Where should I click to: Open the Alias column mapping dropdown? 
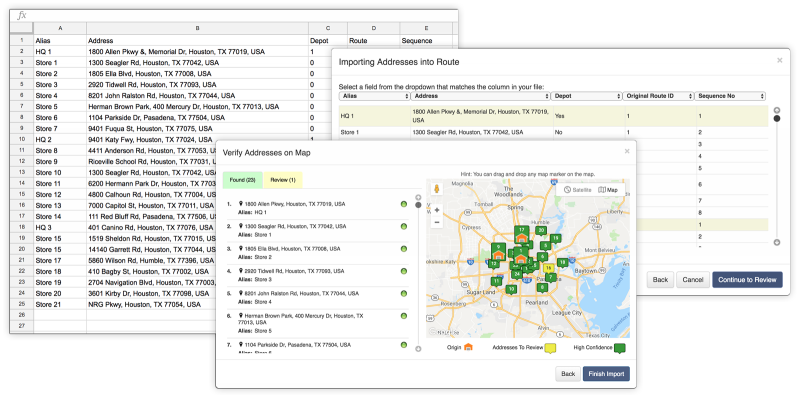pyautogui.click(x=374, y=96)
